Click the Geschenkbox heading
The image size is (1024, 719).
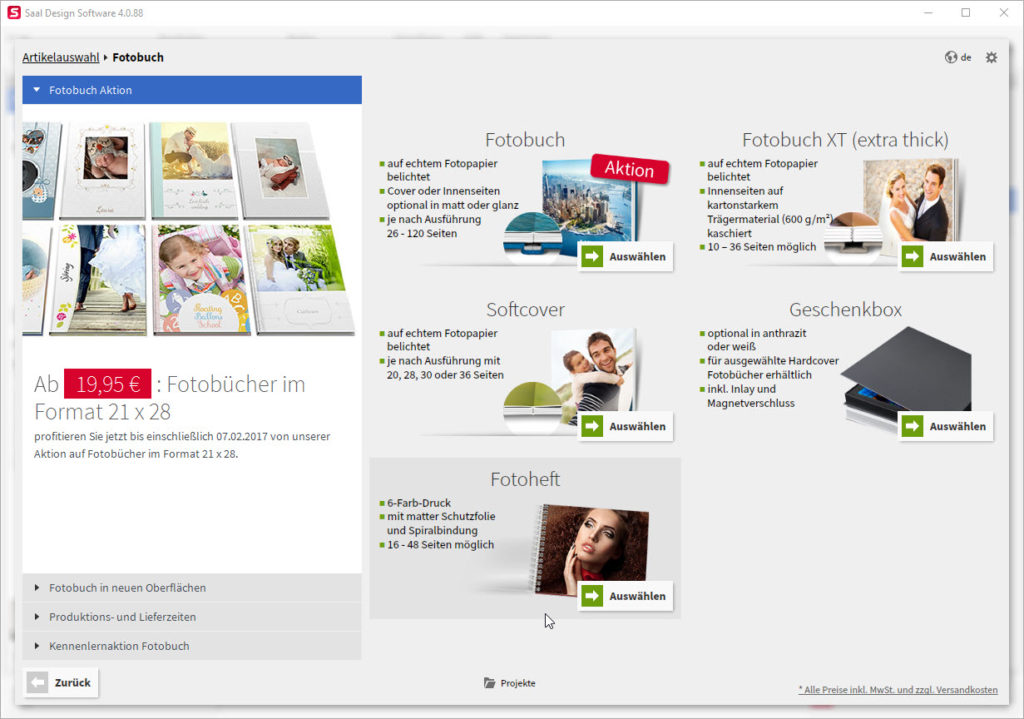(x=845, y=310)
